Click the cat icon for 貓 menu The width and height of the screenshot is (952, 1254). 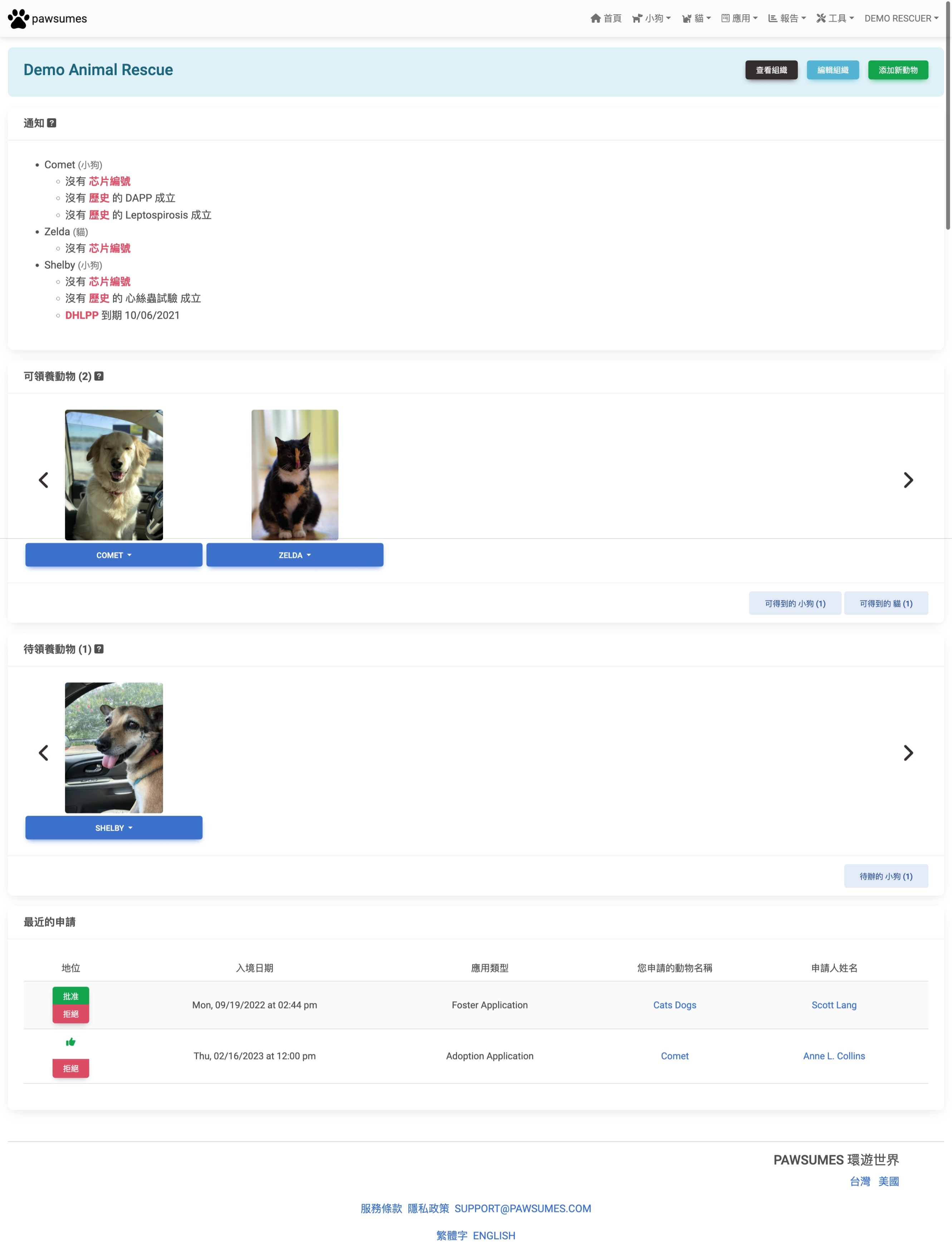click(x=687, y=18)
